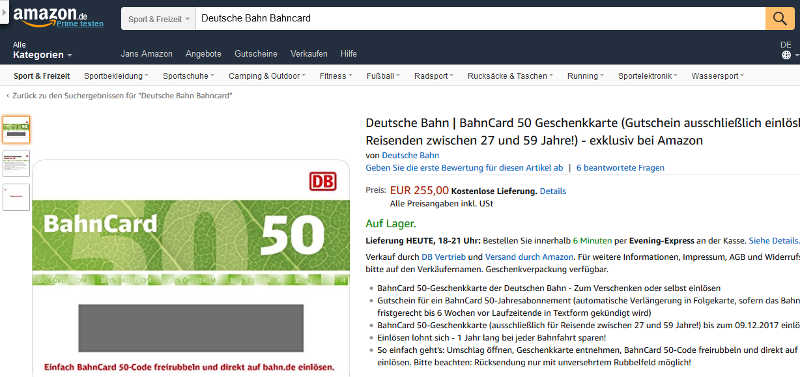Click the text Lieferung HEUTE, 18-21 Uhr
The width and height of the screenshot is (800, 377).
pyautogui.click(x=423, y=240)
